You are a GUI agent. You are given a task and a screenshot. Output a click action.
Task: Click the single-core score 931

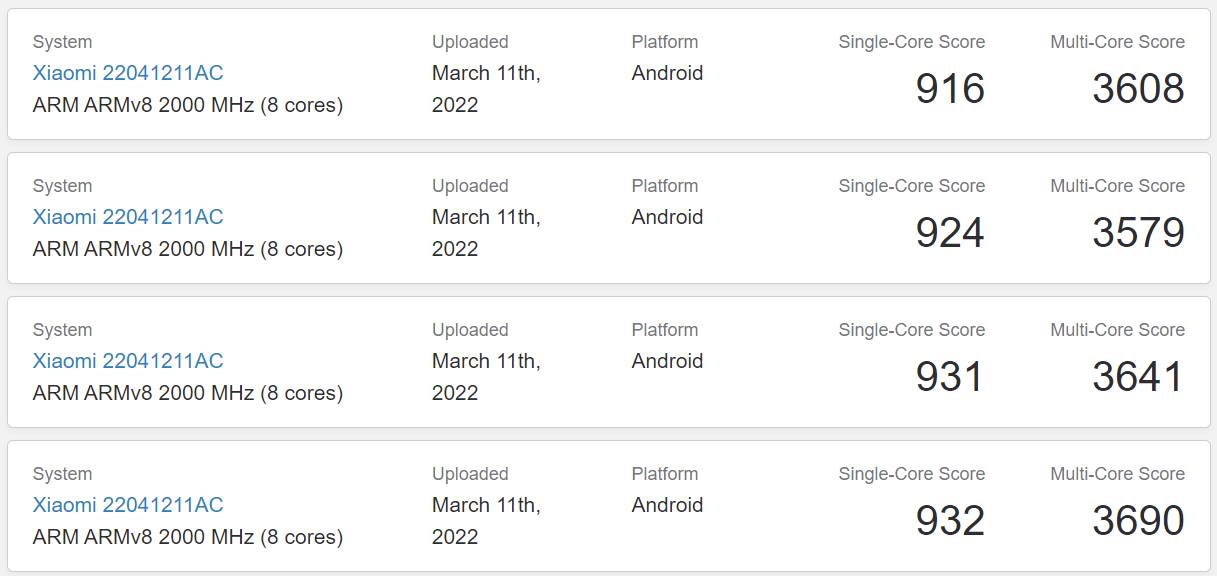(949, 377)
